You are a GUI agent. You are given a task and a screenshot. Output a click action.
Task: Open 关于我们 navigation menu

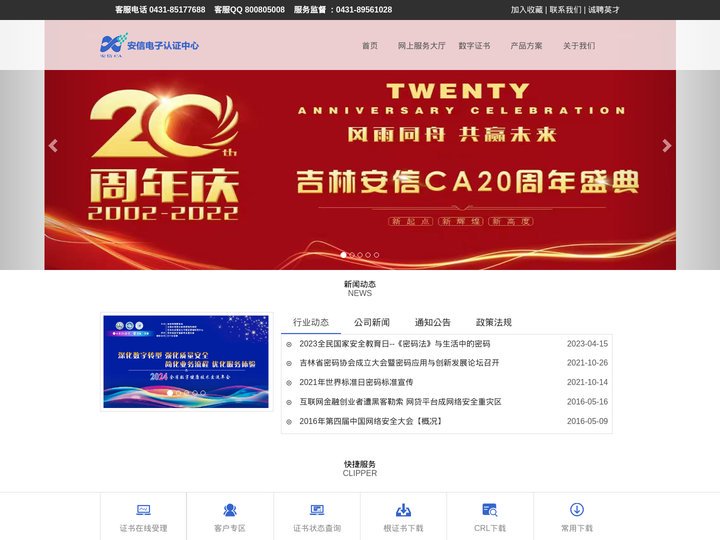click(579, 45)
